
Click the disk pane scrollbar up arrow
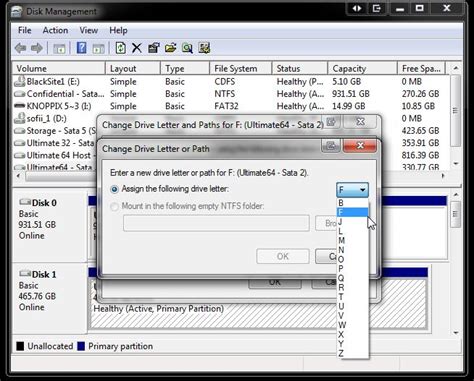pyautogui.click(x=456, y=195)
